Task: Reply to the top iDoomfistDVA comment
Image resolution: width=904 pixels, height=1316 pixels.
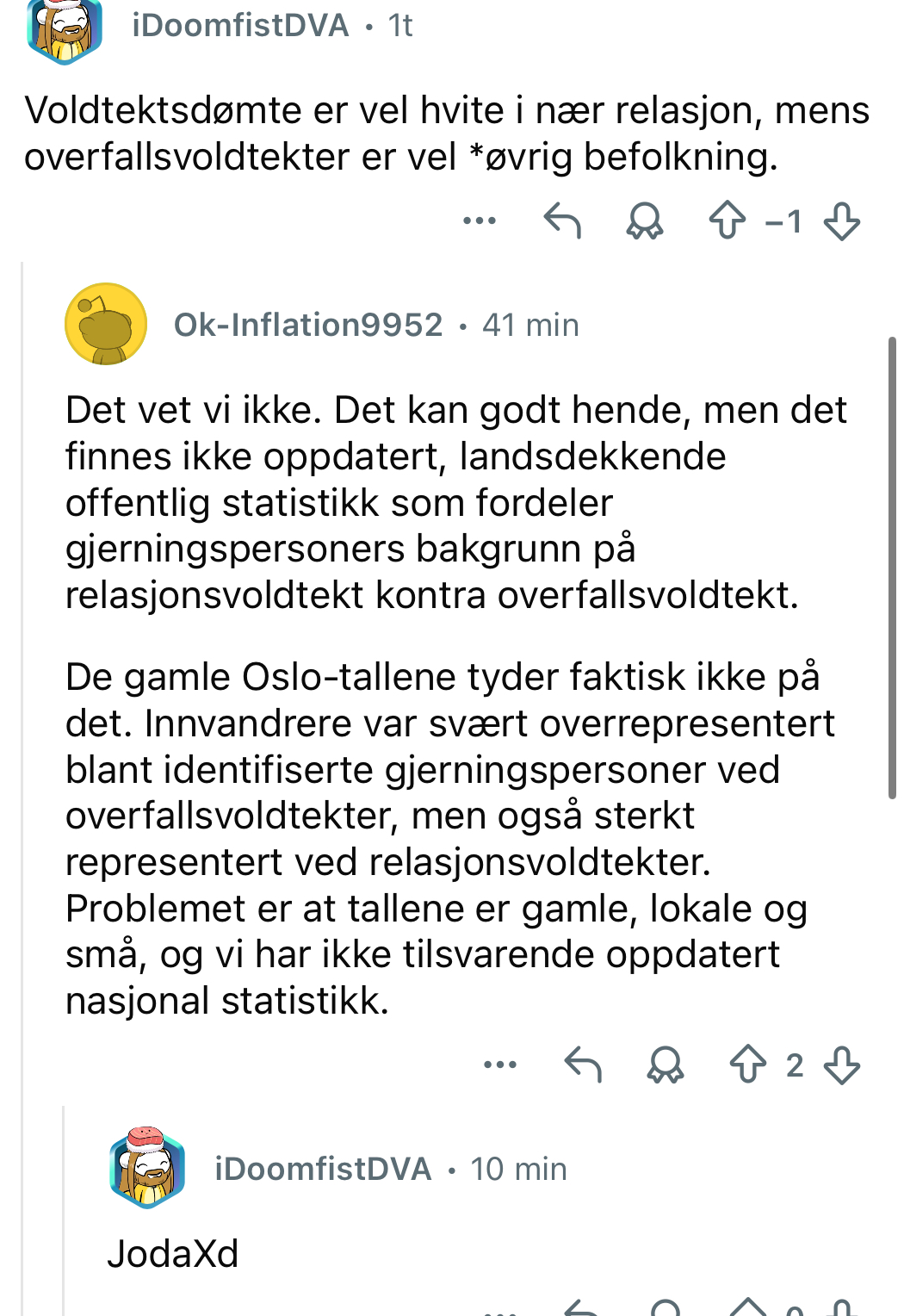Action: (x=562, y=220)
